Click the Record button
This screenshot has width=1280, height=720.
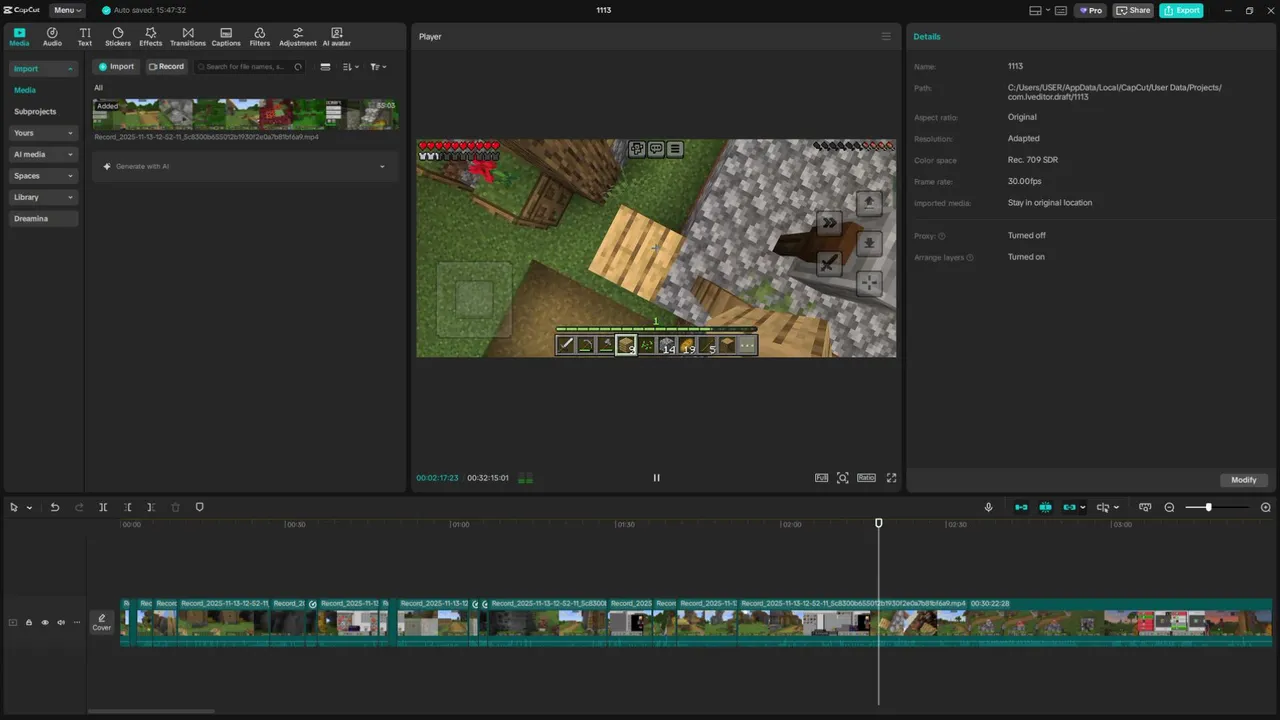(x=166, y=67)
